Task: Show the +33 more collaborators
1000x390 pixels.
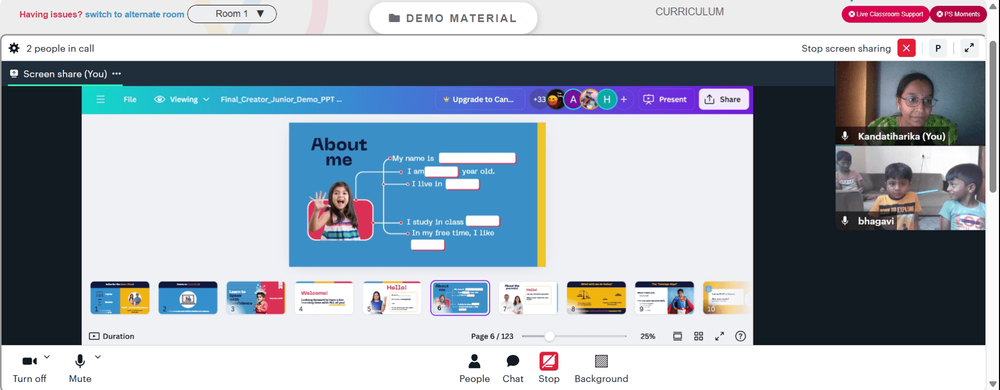Action: click(x=539, y=99)
